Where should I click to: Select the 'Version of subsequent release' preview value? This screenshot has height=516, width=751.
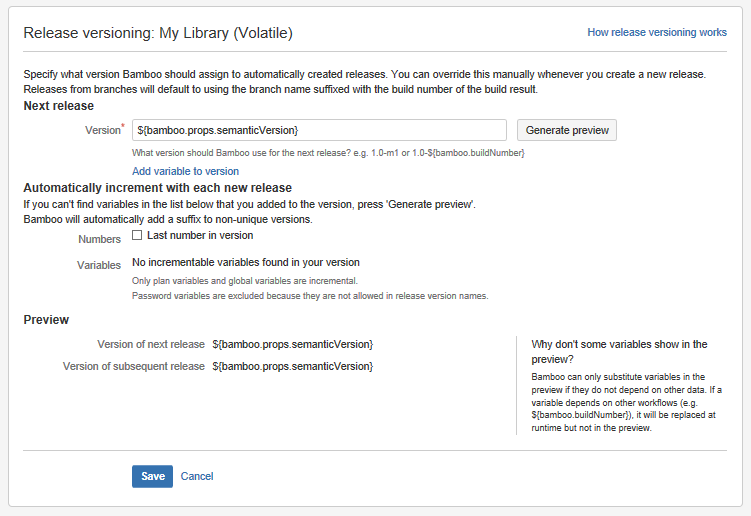click(x=293, y=367)
